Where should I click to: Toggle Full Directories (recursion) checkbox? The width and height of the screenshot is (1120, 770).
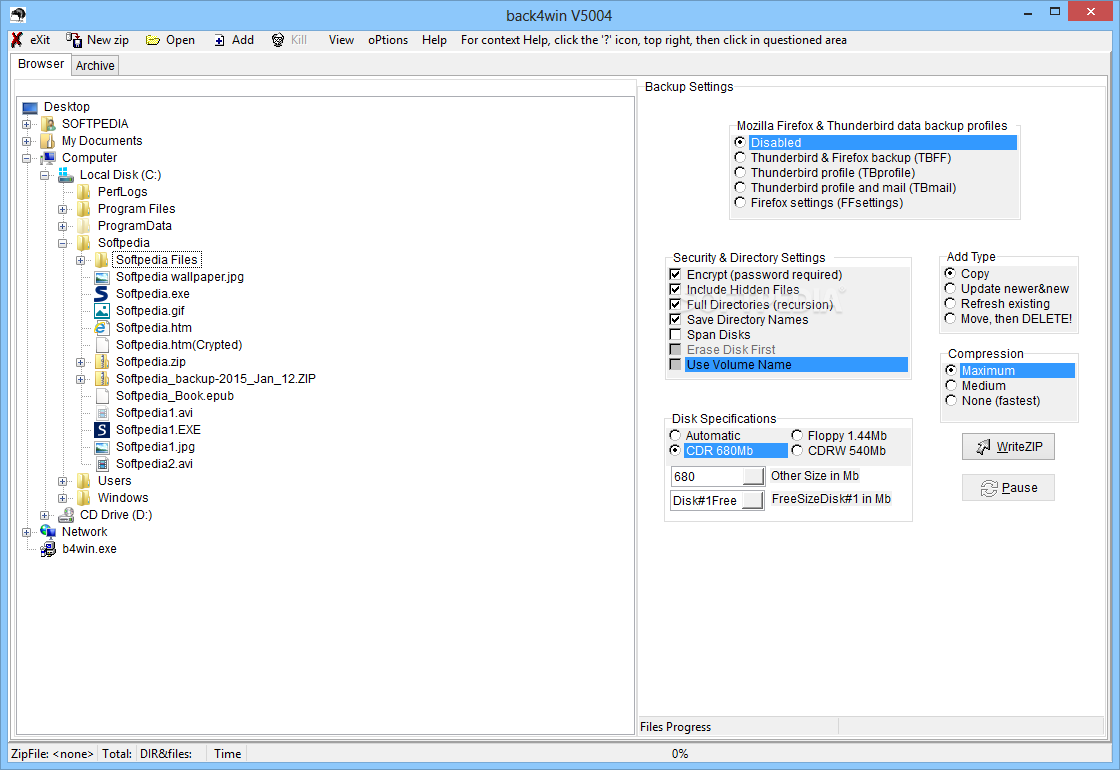tap(675, 304)
